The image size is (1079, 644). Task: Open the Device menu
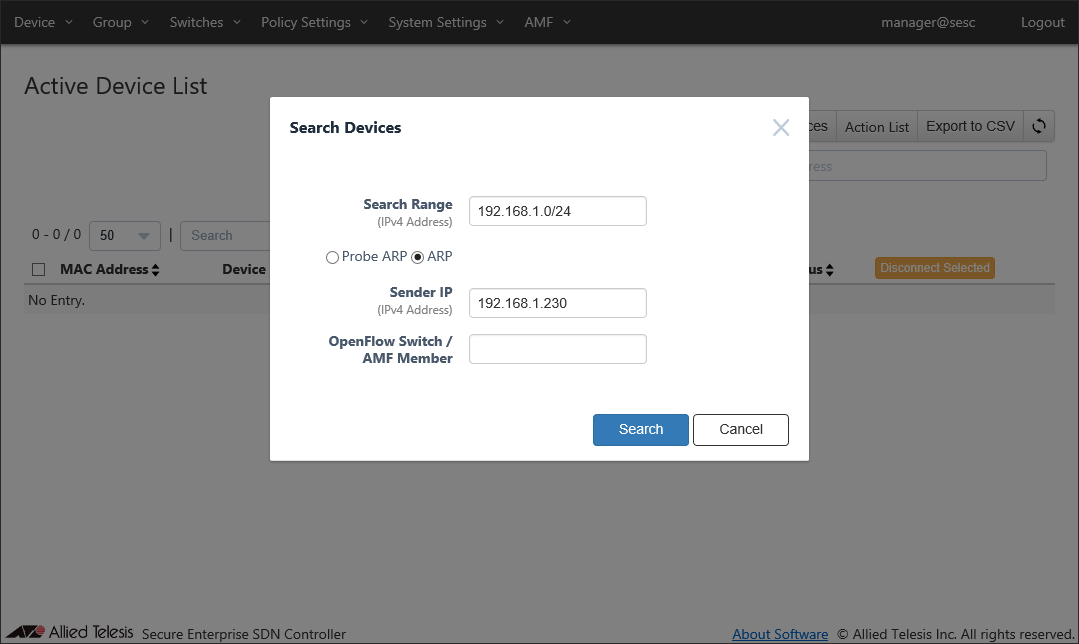tap(43, 22)
